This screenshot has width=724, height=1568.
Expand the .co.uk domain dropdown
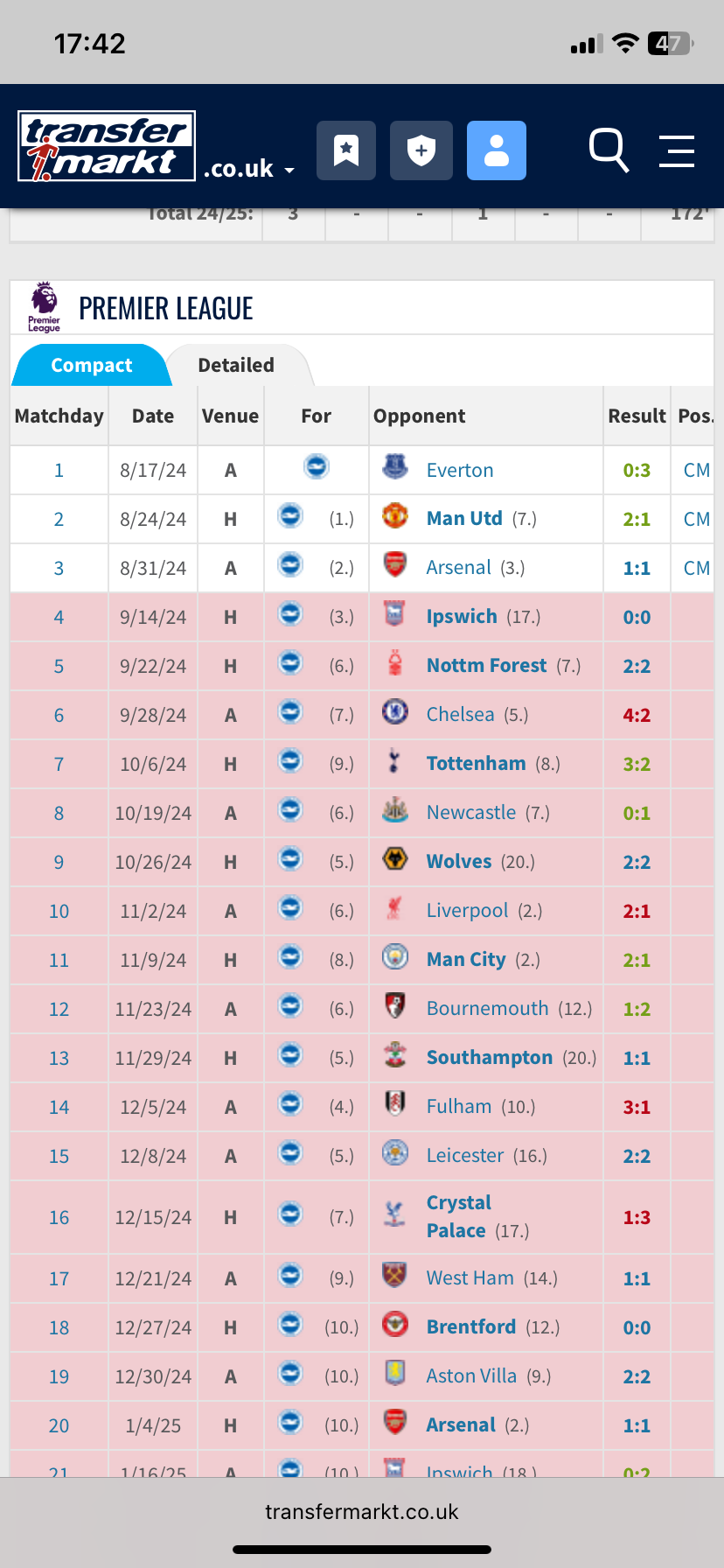pos(249,168)
